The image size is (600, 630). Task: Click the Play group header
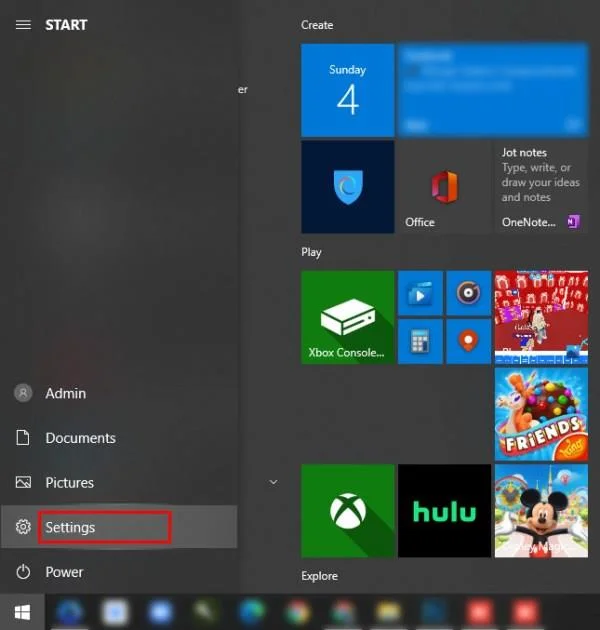(311, 252)
